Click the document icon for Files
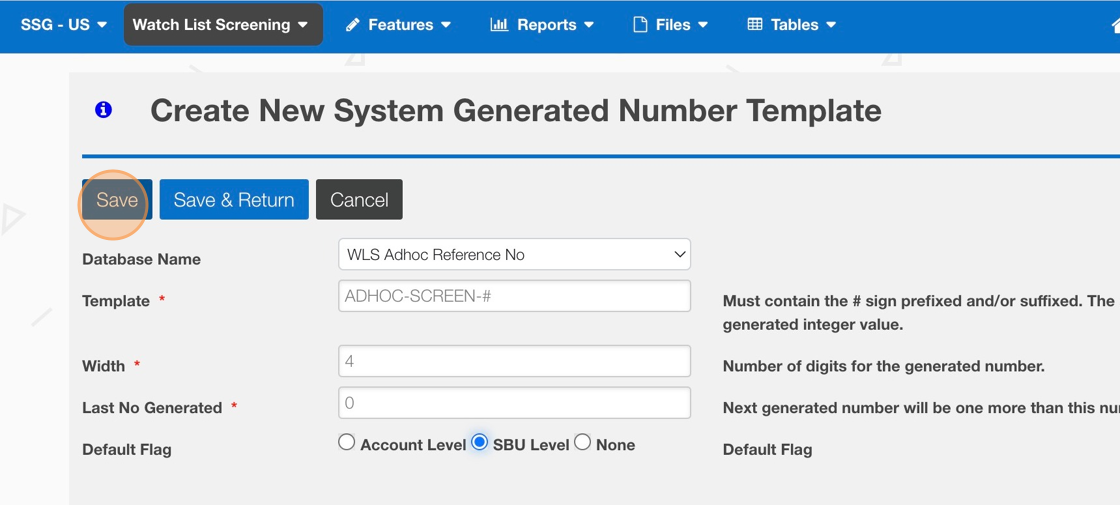This screenshot has height=505, width=1120. pos(640,25)
